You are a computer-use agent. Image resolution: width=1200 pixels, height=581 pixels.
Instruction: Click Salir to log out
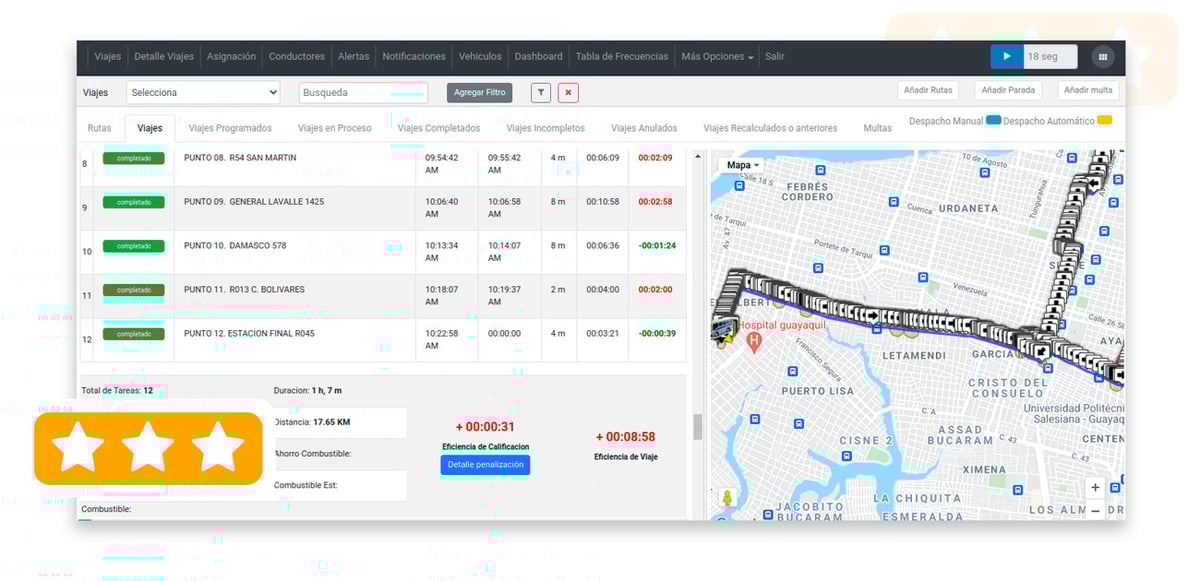tap(775, 57)
